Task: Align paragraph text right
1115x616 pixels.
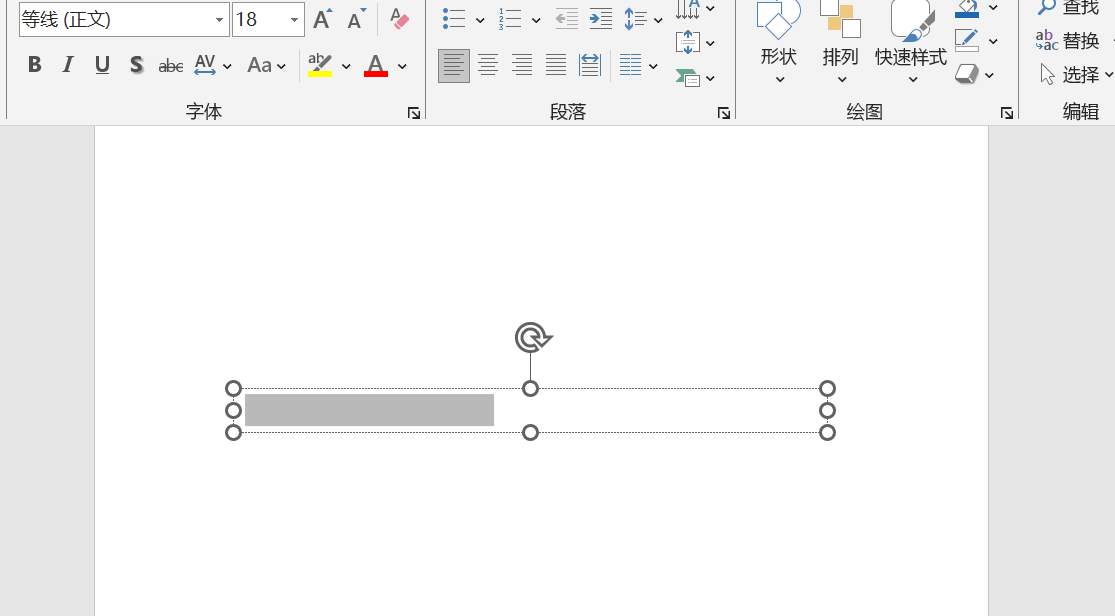Action: click(522, 66)
